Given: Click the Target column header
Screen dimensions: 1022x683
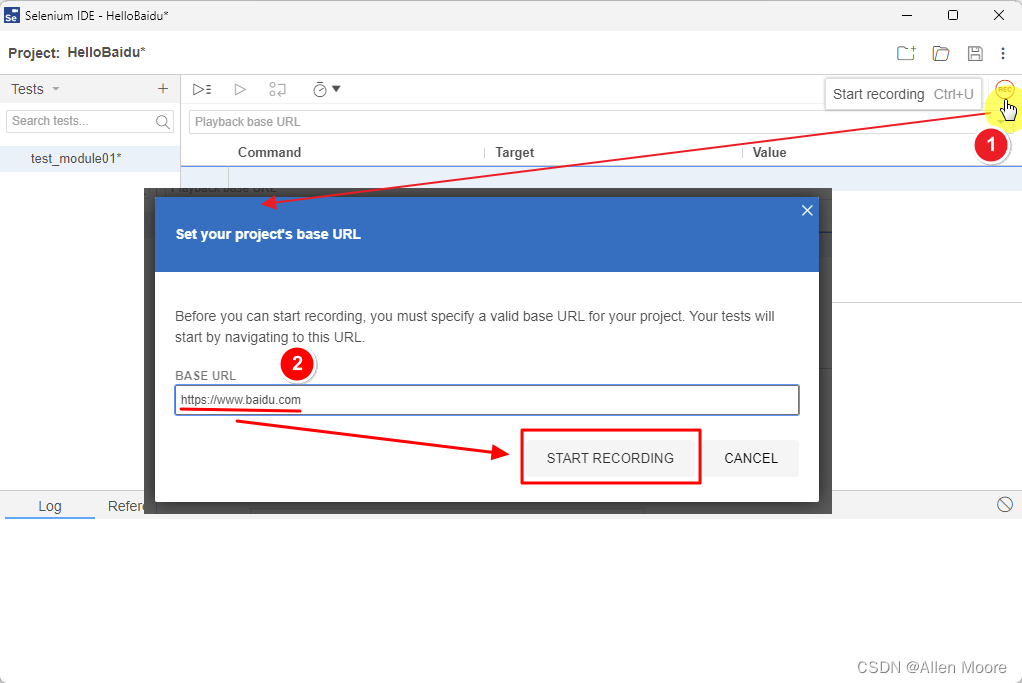Looking at the screenshot, I should [x=514, y=153].
